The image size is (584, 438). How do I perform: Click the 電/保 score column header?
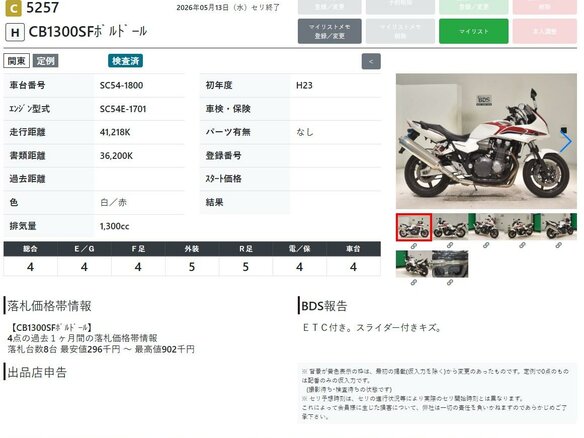click(299, 249)
